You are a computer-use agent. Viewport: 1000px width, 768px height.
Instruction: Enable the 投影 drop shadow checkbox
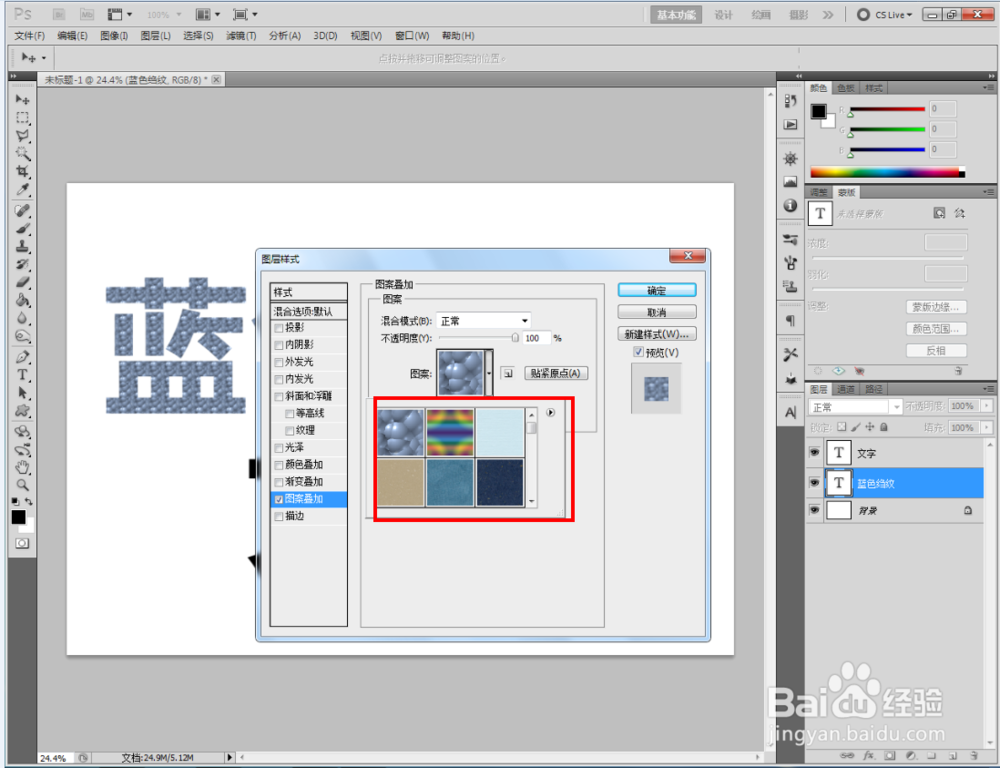279,329
